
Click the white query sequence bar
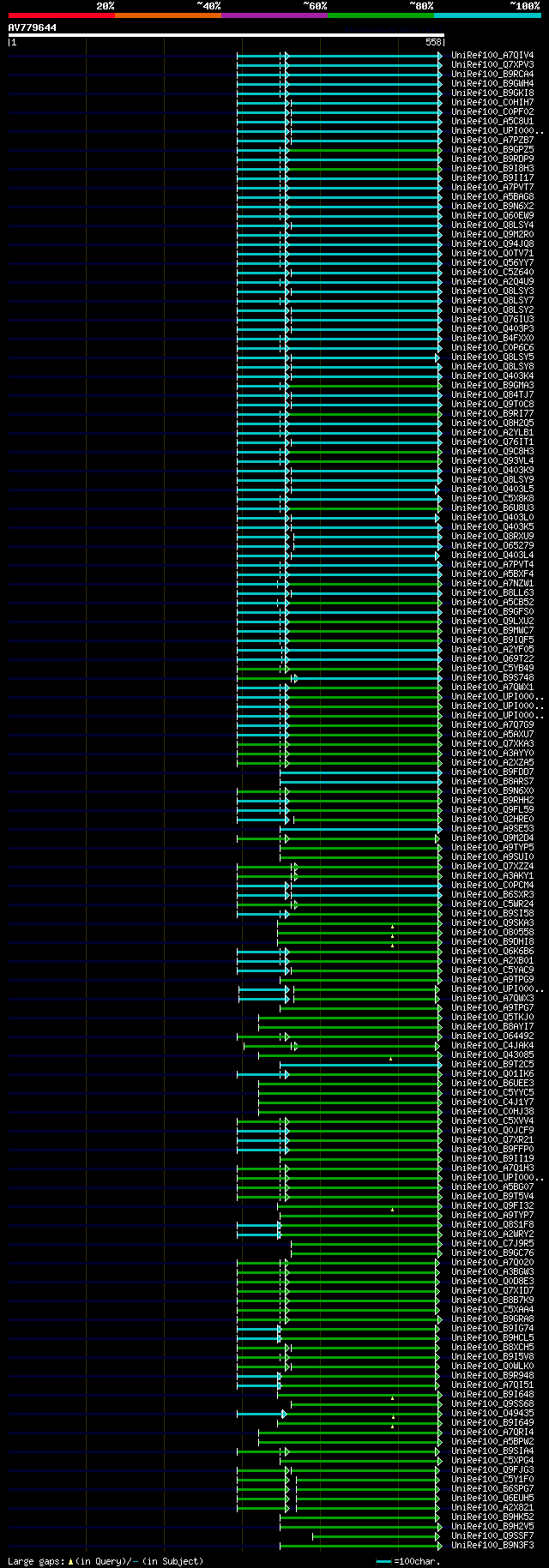point(226,36)
